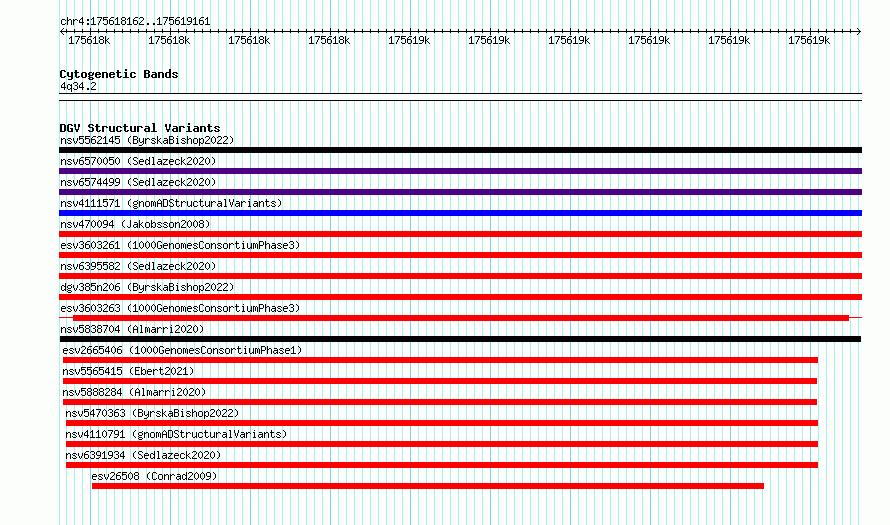Open nsv6391934 (Sedlazeck2020) variant label
890x525 pixels.
[x=143, y=455]
